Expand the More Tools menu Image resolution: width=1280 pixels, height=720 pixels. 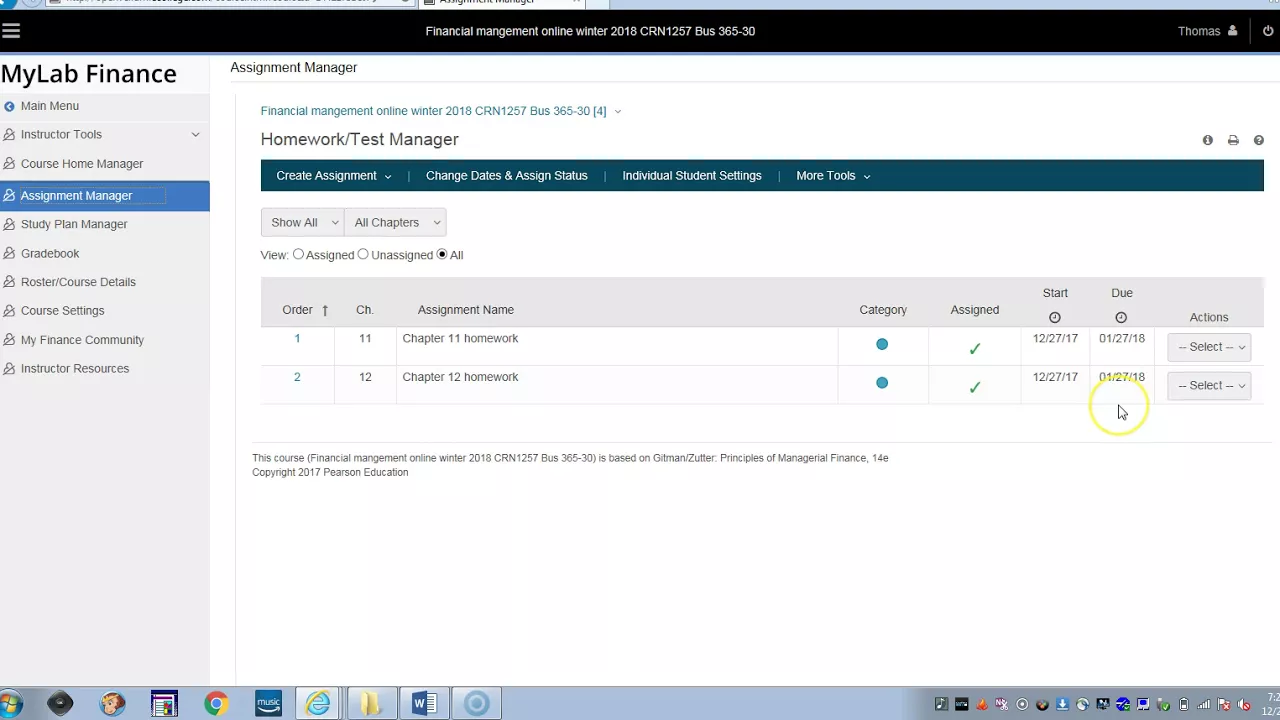pyautogui.click(x=833, y=176)
